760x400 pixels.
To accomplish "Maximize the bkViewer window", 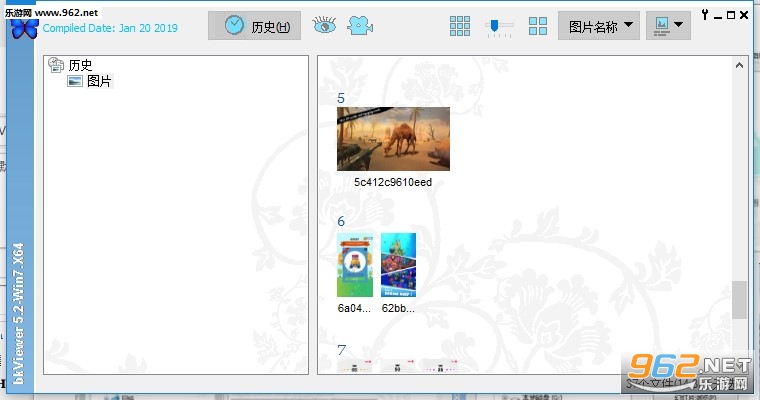I will pos(731,15).
